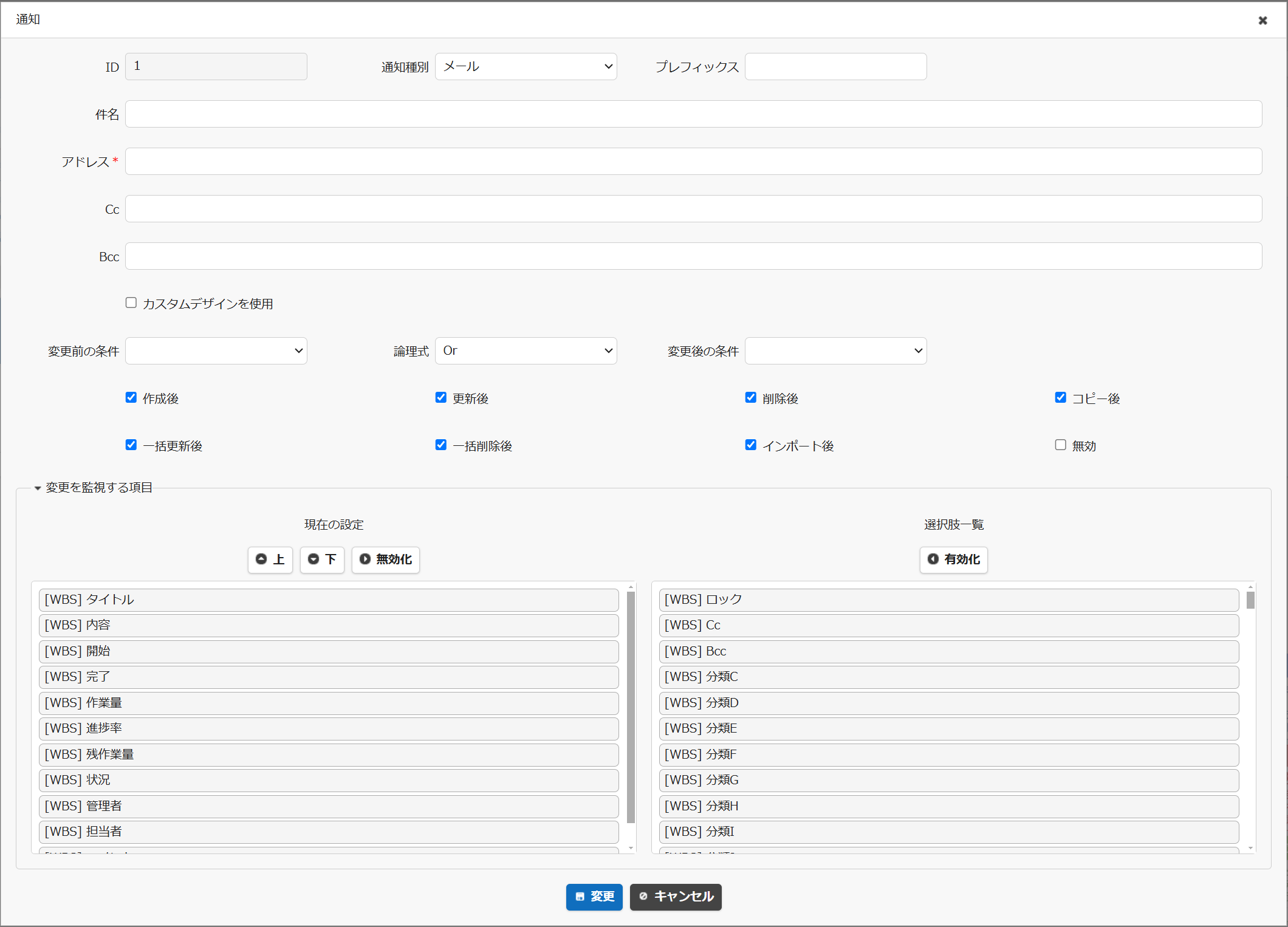The width and height of the screenshot is (1288, 927).
Task: Select [WBS] 進捗率 item
Action: click(329, 728)
